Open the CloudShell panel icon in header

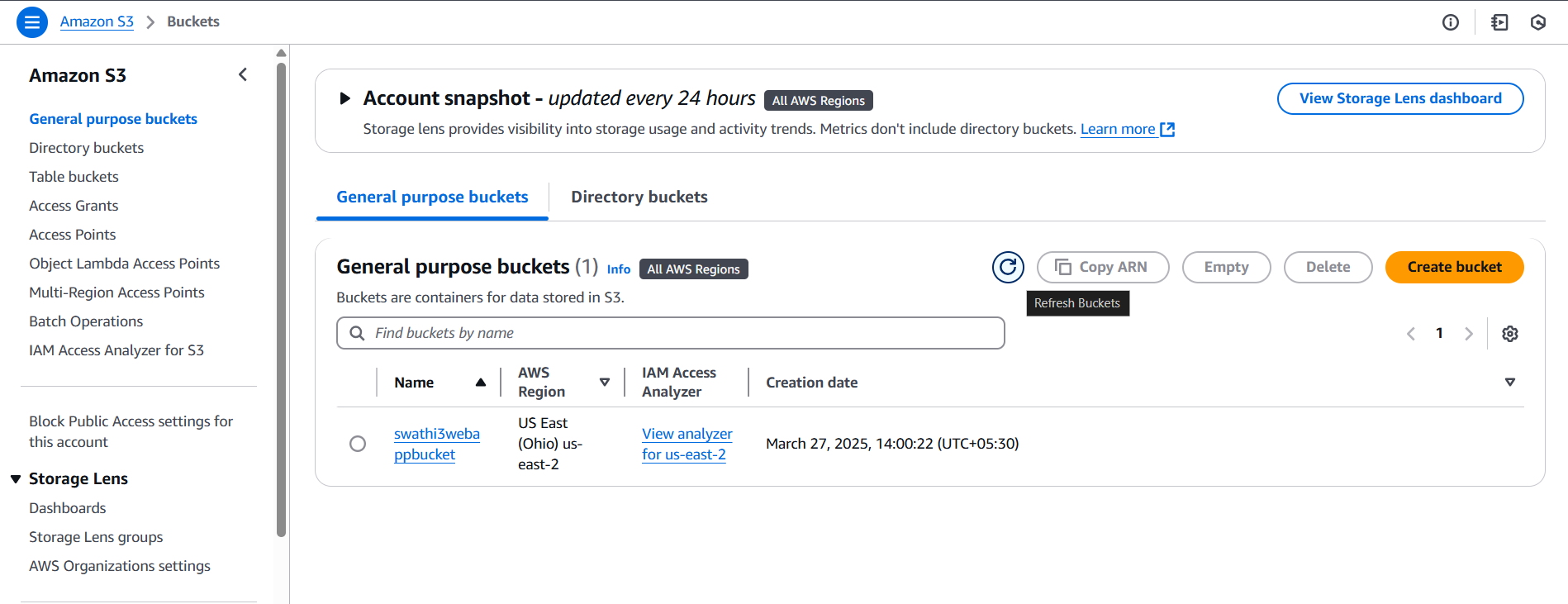(1499, 22)
